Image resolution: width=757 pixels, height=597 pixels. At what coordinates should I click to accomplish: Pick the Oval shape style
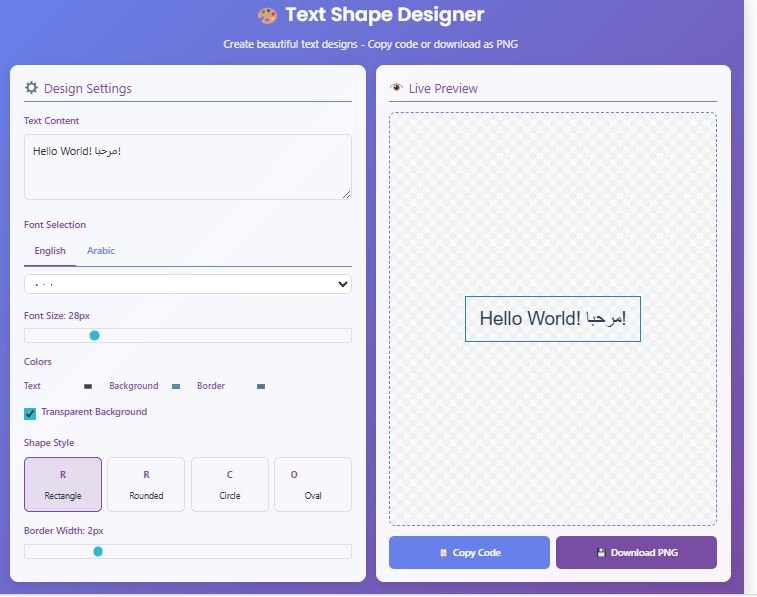(313, 484)
